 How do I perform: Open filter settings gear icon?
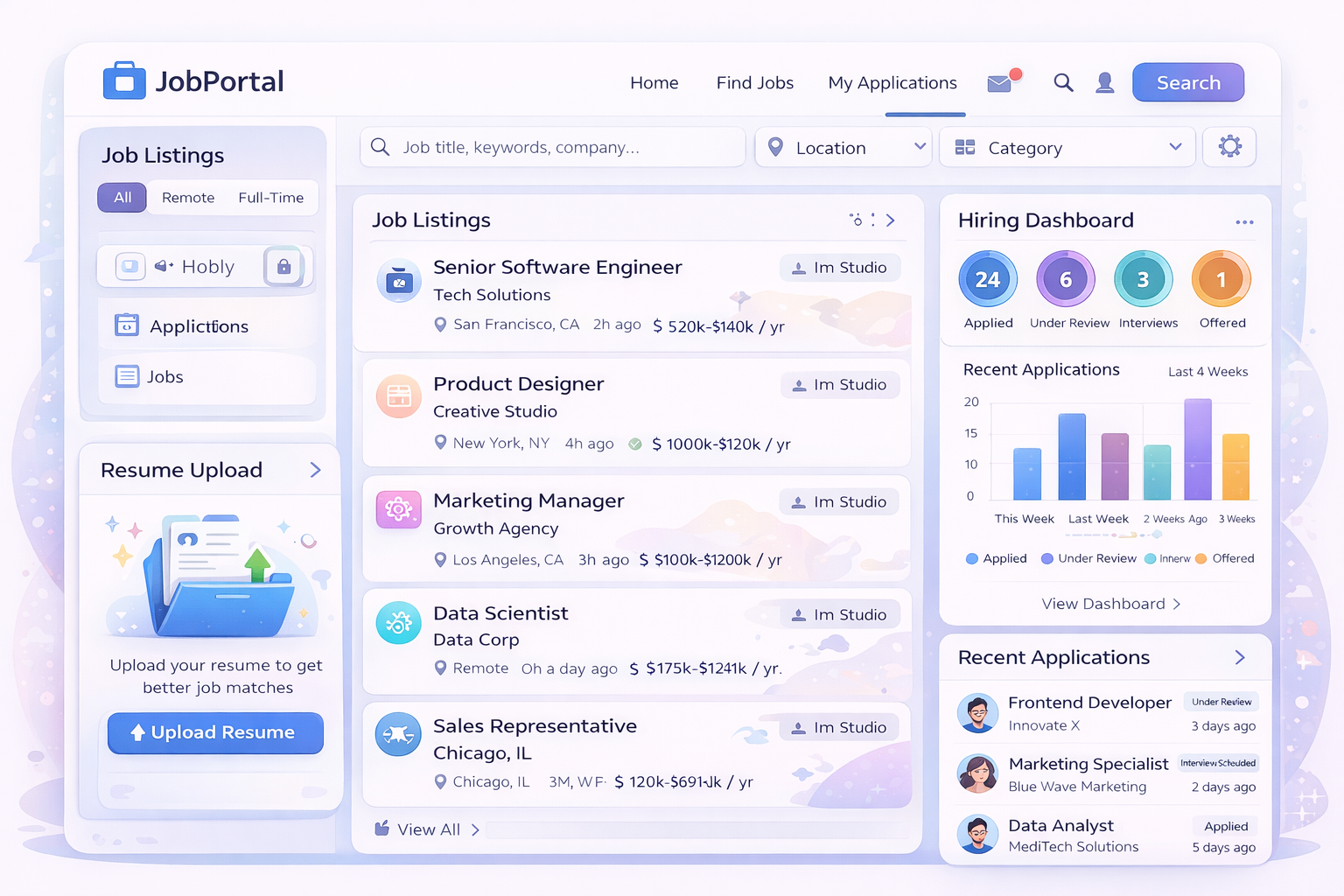1229,147
